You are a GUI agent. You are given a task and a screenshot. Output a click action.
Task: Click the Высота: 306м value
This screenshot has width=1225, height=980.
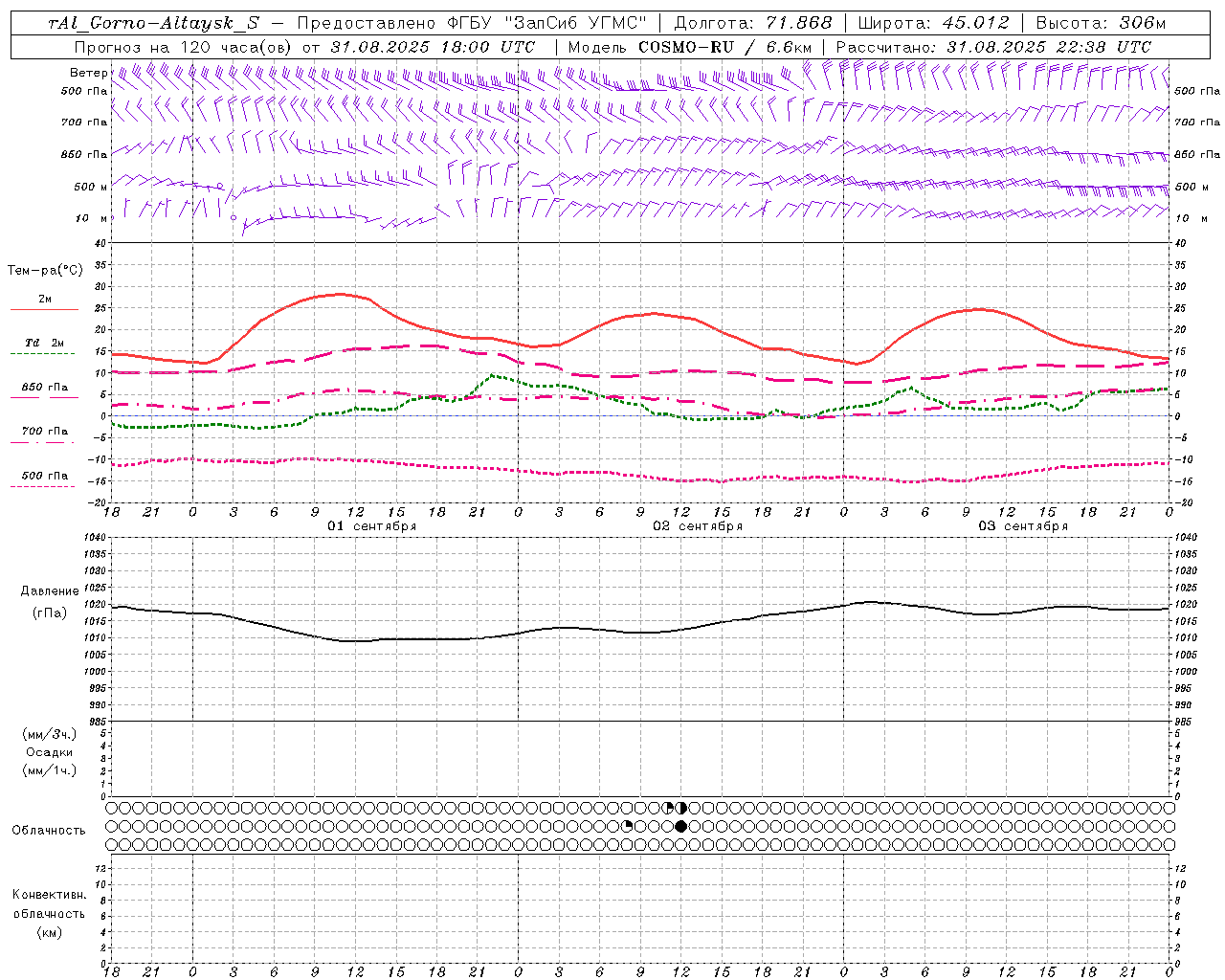(x=1102, y=23)
